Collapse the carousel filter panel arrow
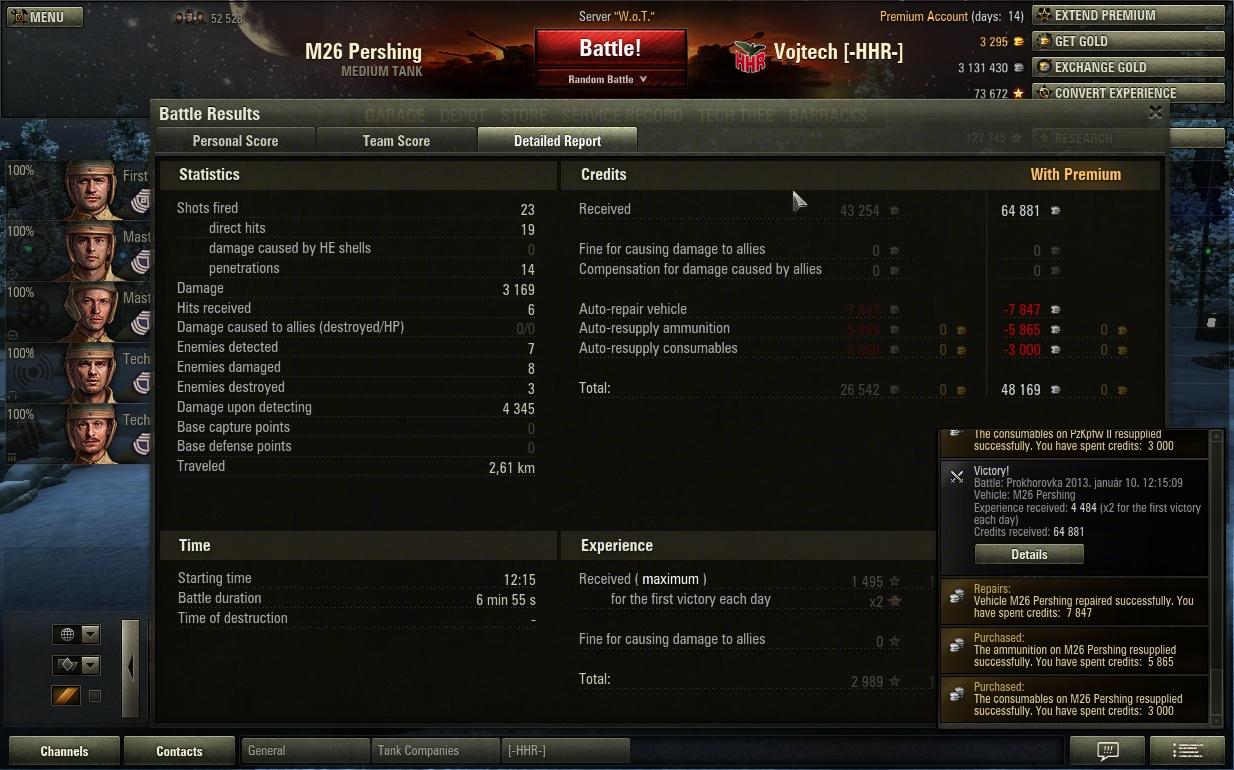 pyautogui.click(x=131, y=668)
